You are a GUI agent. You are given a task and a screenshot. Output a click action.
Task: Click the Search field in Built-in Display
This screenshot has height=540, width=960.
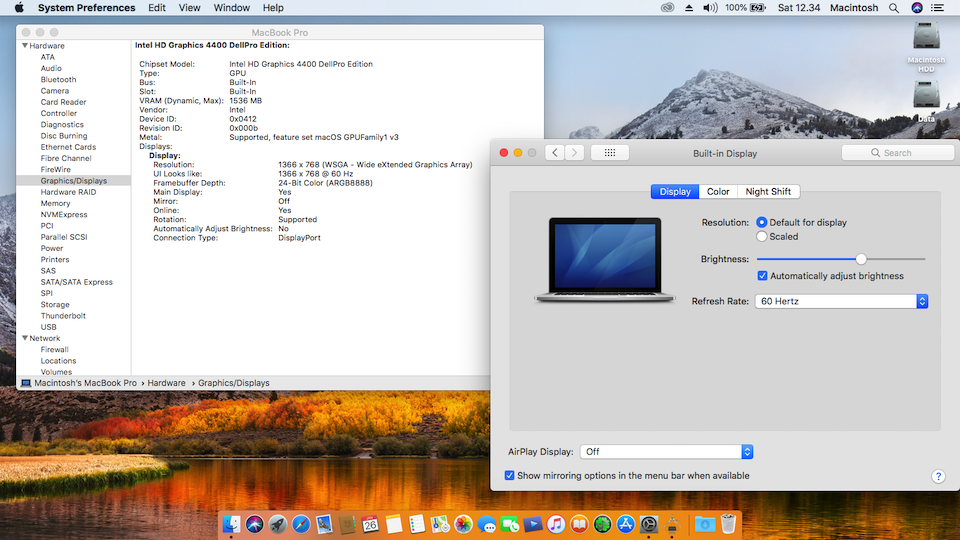tap(898, 153)
